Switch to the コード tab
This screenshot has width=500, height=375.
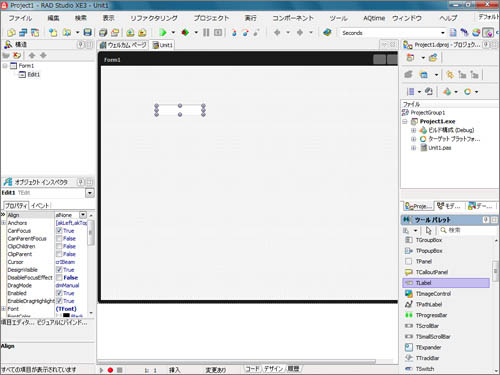[252, 369]
